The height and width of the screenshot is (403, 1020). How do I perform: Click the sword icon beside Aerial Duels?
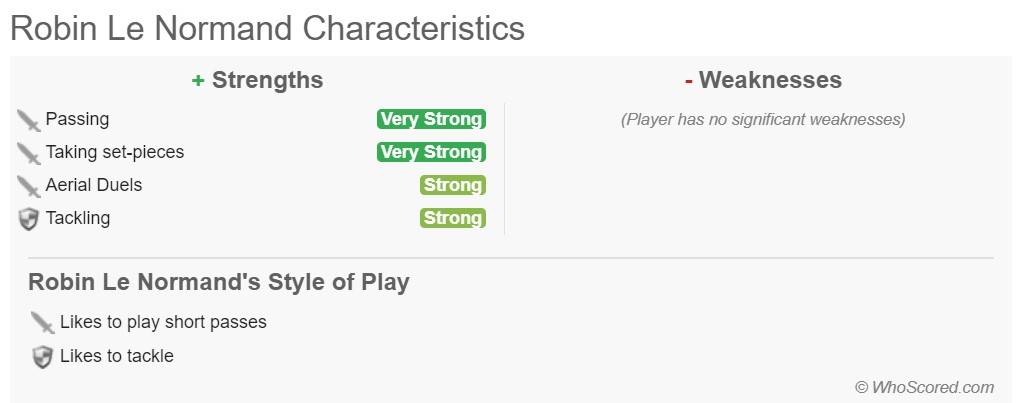(x=28, y=187)
